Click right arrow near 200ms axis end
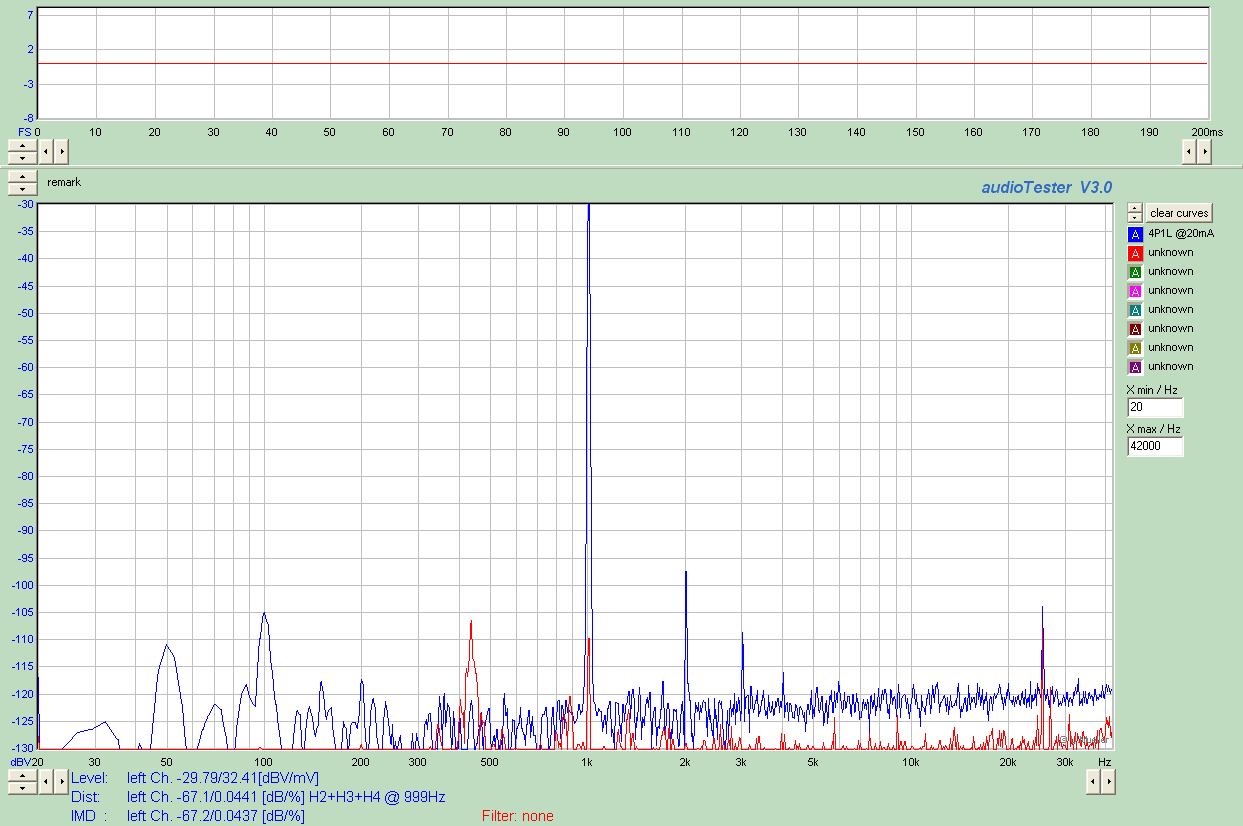This screenshot has width=1243, height=826. (x=1204, y=152)
